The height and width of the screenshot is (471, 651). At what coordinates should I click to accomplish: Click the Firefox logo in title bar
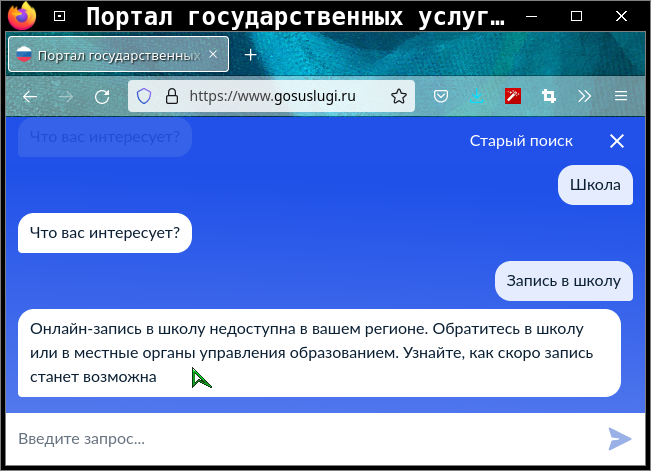(x=22, y=16)
